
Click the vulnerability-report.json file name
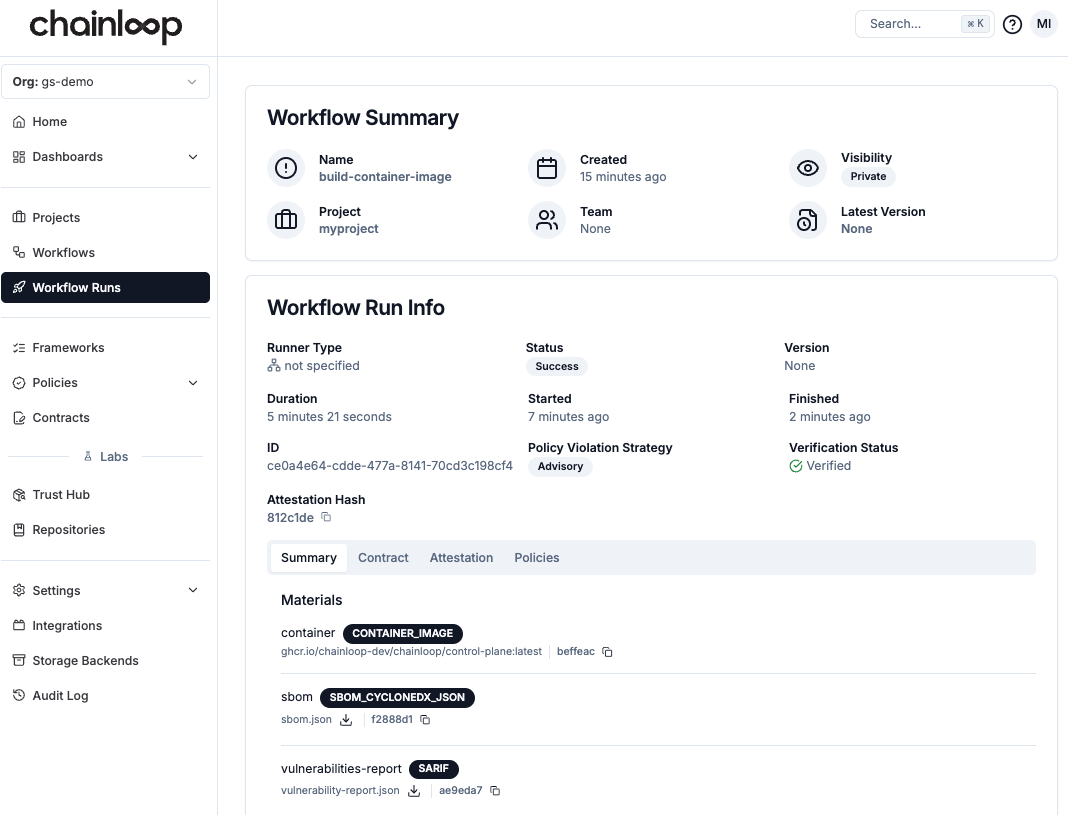(340, 790)
